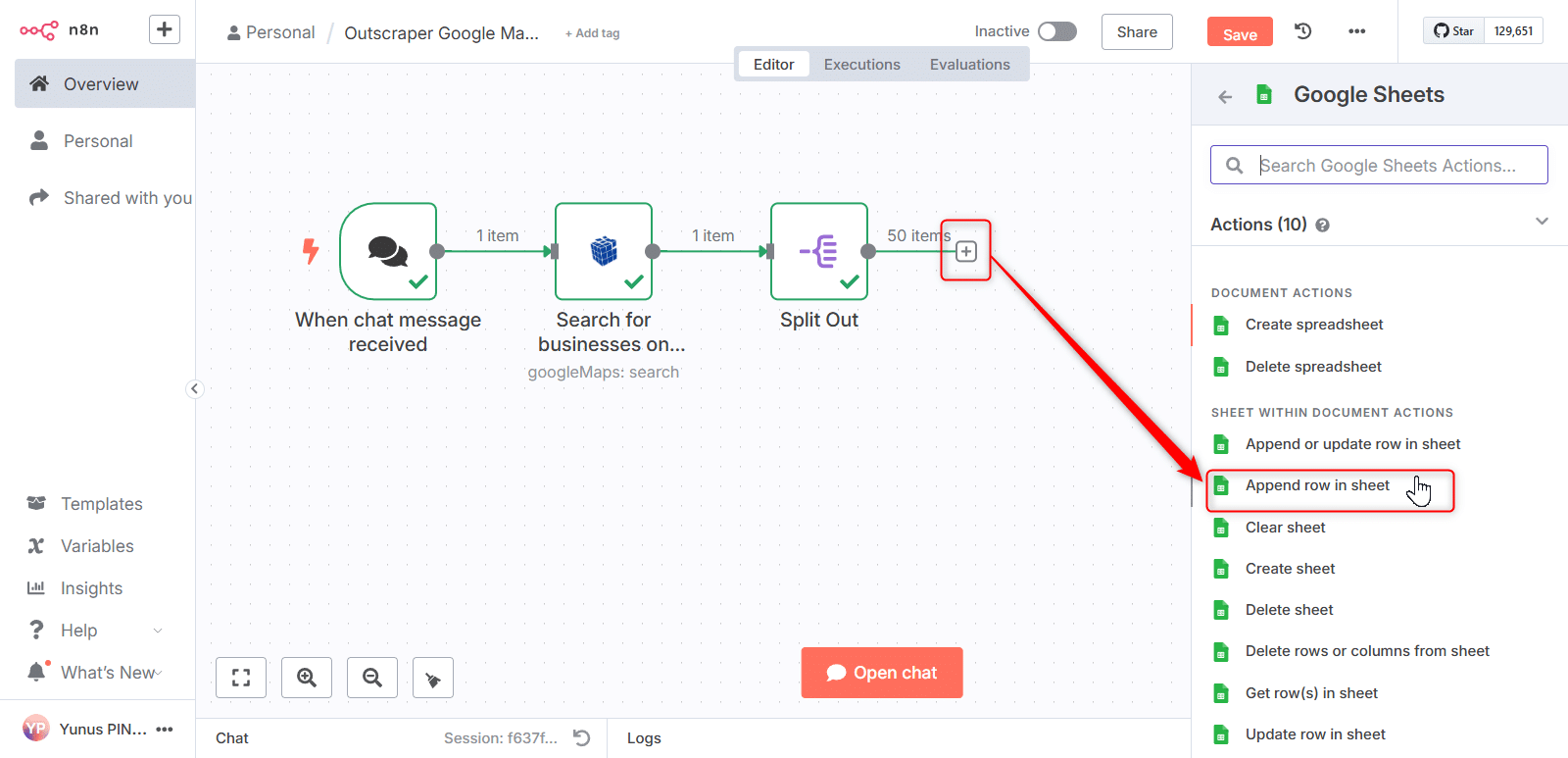Open the Overview page
The image size is (1568, 758).
click(105, 84)
